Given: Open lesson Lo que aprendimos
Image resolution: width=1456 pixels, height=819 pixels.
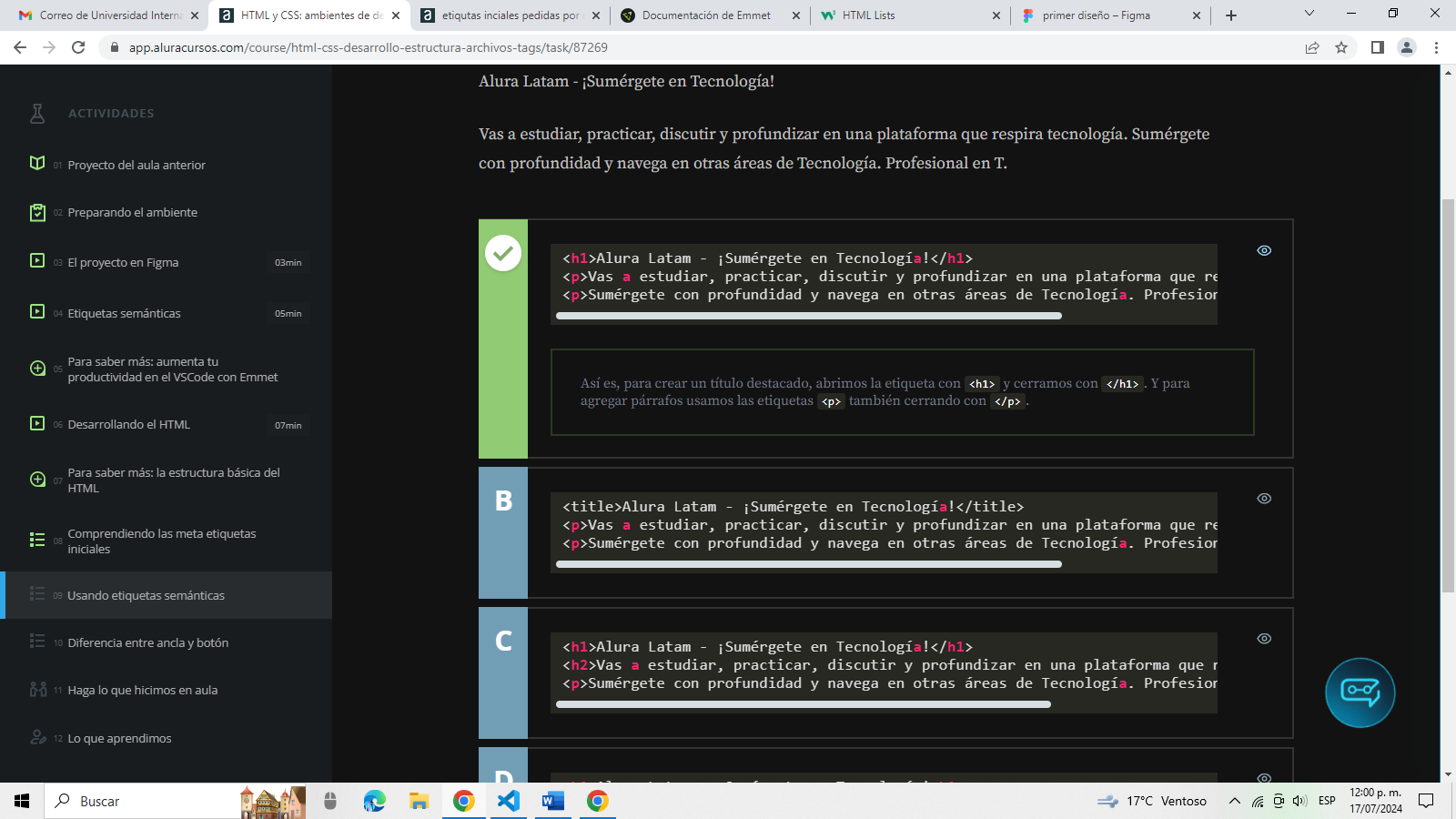Looking at the screenshot, I should [x=119, y=738].
